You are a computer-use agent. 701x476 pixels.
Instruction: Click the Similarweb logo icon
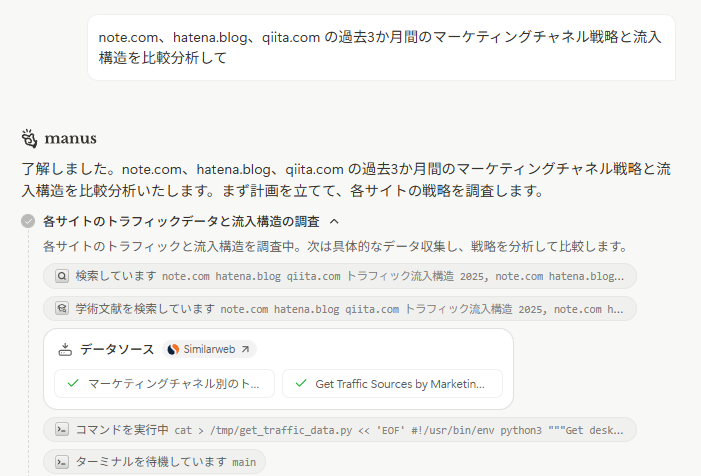point(174,349)
